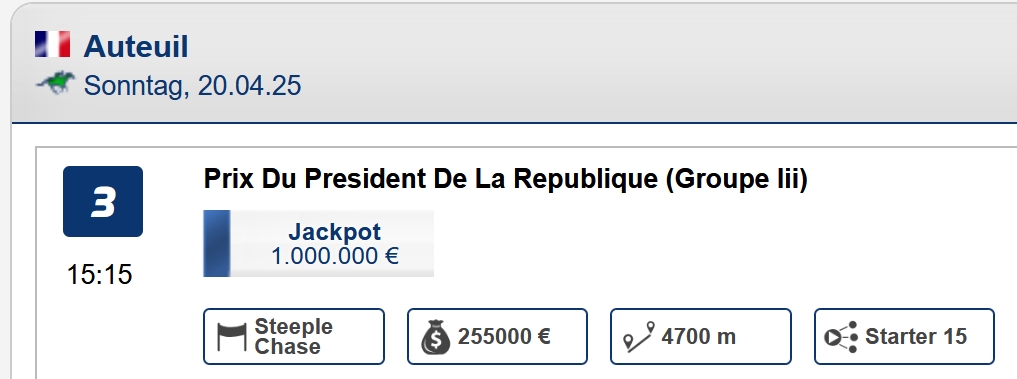Select the race number 3 badge
The width and height of the screenshot is (1017, 379).
[x=102, y=201]
